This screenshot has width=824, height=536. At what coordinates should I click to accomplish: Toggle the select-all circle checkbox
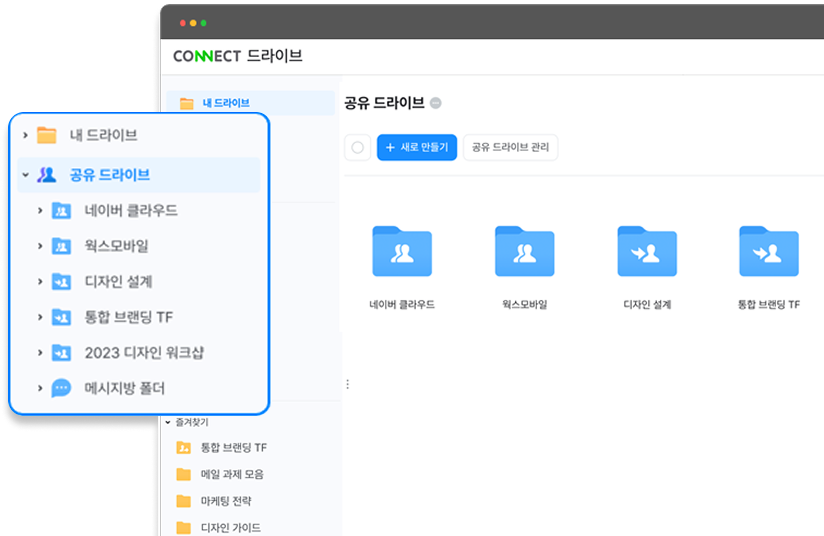pos(357,148)
